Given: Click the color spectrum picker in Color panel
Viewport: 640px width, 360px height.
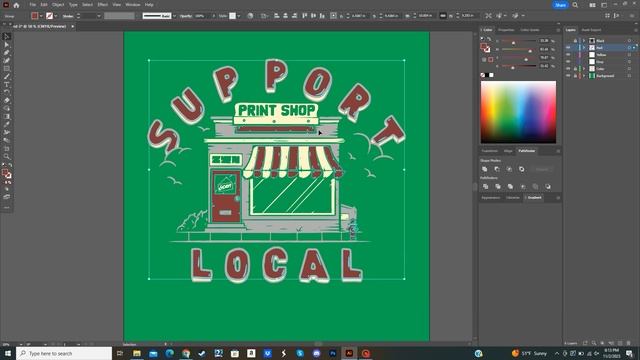Looking at the screenshot, I should coord(518,112).
